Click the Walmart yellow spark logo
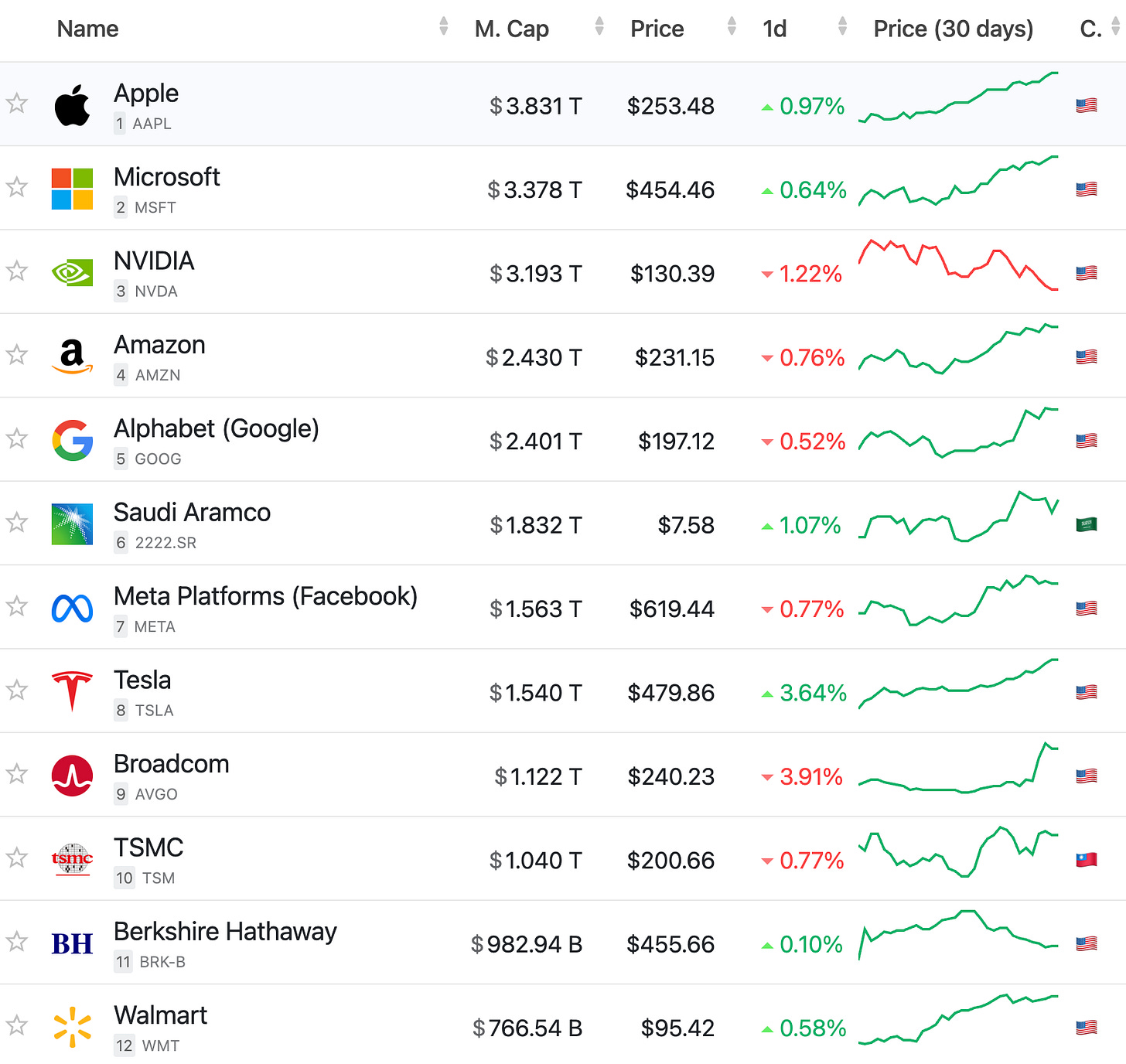 72,1027
